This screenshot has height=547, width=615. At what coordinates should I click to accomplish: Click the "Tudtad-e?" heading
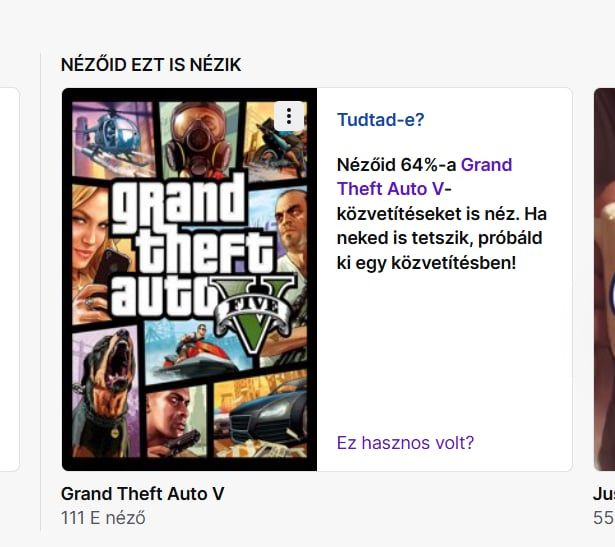[x=380, y=120]
